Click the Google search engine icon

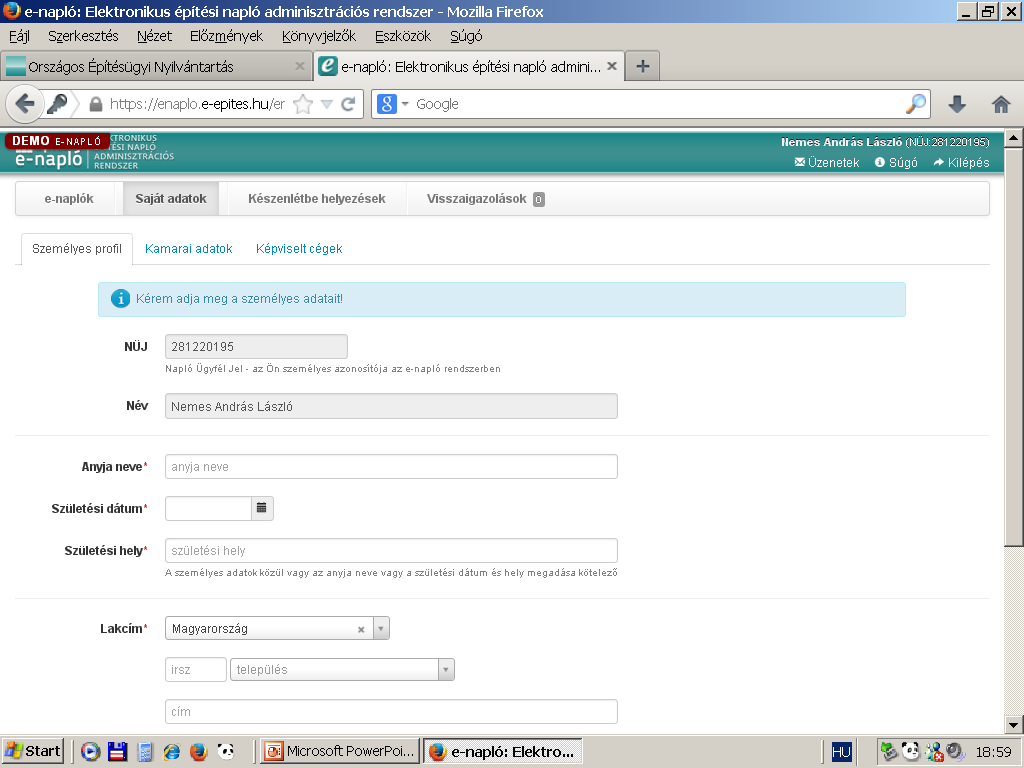click(x=387, y=104)
